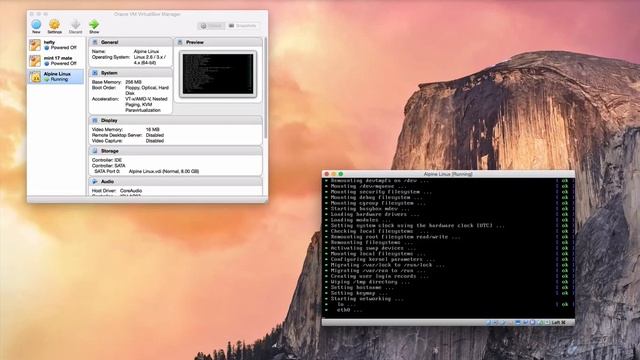Image resolution: width=640 pixels, height=360 pixels.
Task: Click 'Setting hostname ...' line in VM console
Action: coord(362,287)
